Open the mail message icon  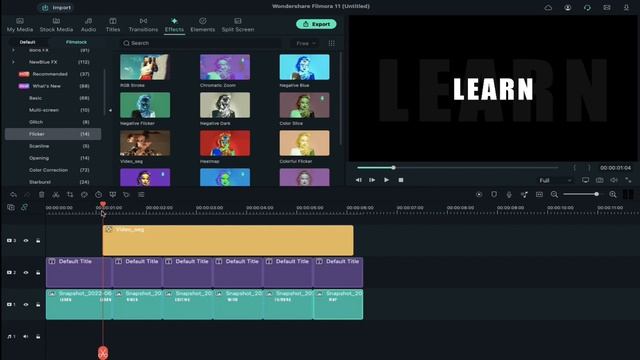coord(607,7)
